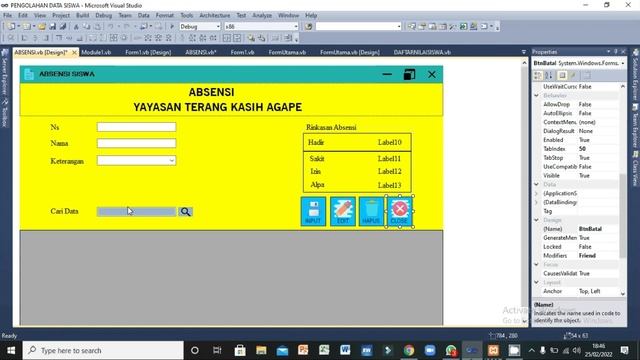Click the Categorized icon in the Properties panel
640x360 pixels.
coord(538,76)
